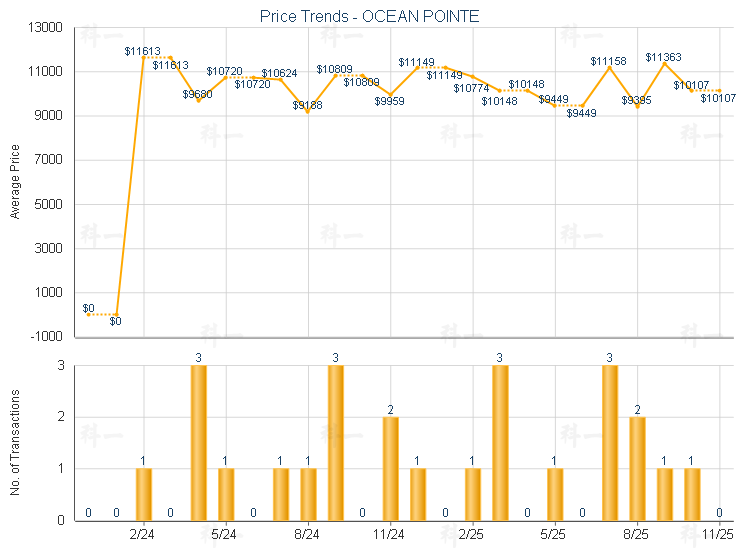Screen dimensions: 740x550
Task: Click the $10624 price data point
Action: [x=280, y=79]
